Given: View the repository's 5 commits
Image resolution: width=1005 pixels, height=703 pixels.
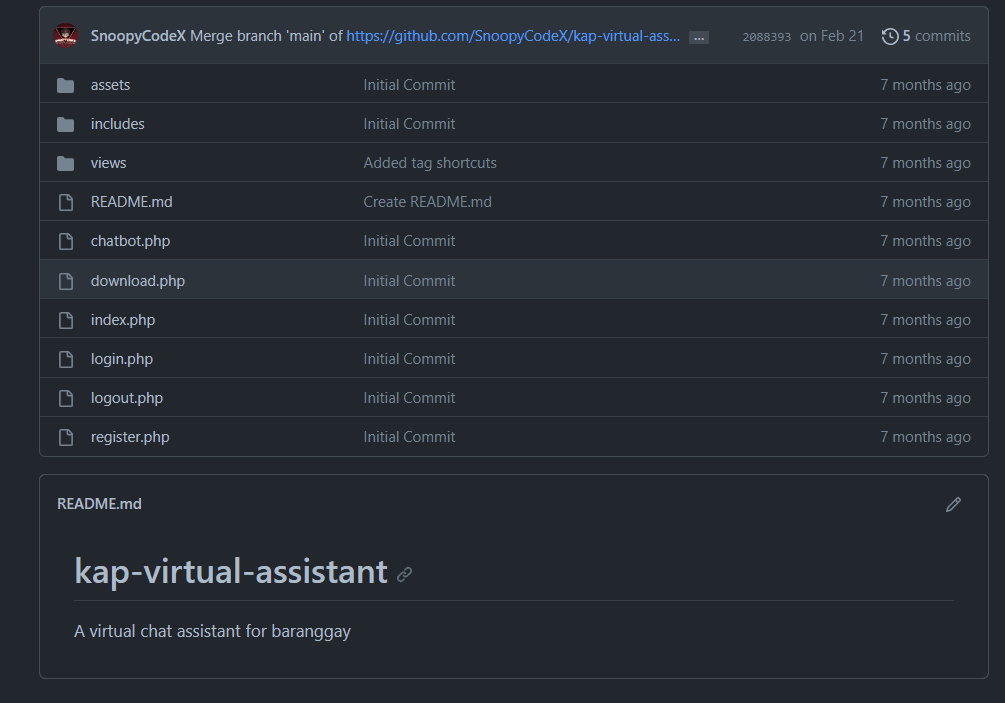Looking at the screenshot, I should click(x=934, y=36).
